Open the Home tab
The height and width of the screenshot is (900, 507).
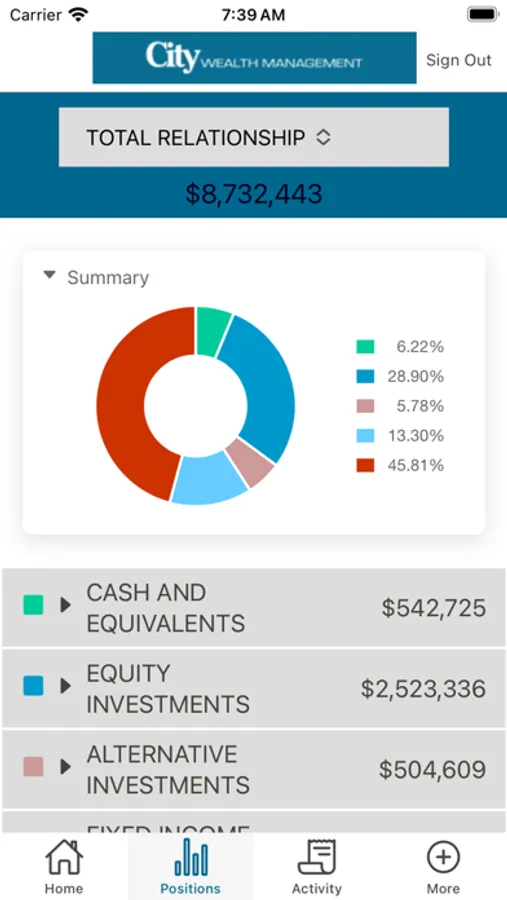click(64, 866)
